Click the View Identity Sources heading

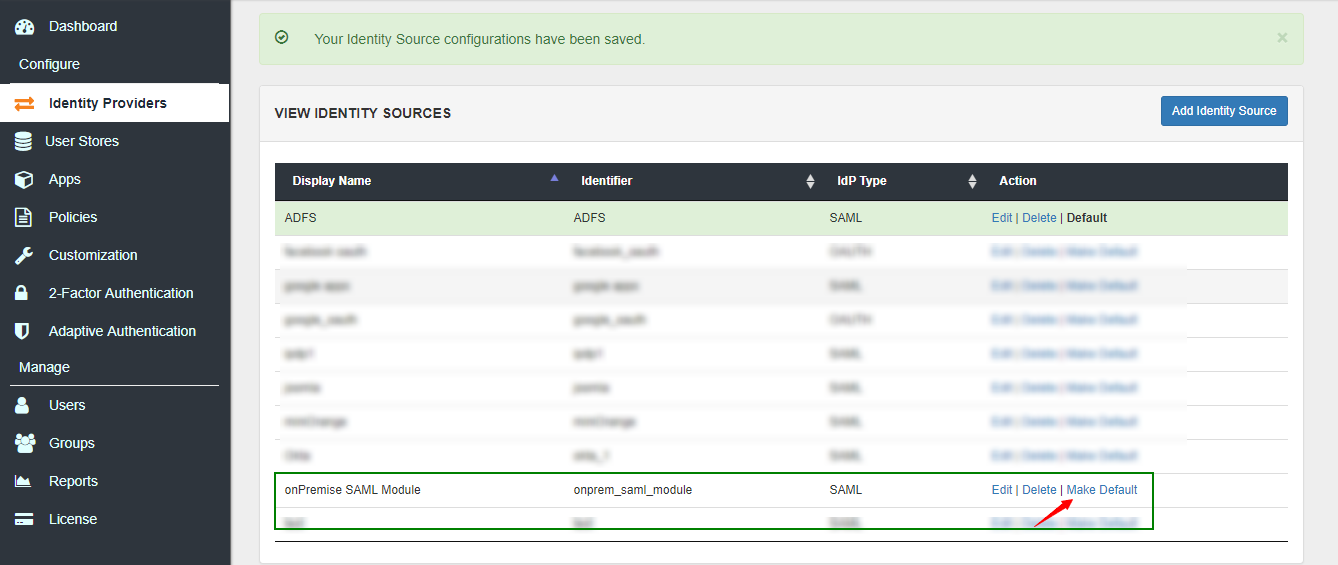[x=363, y=114]
